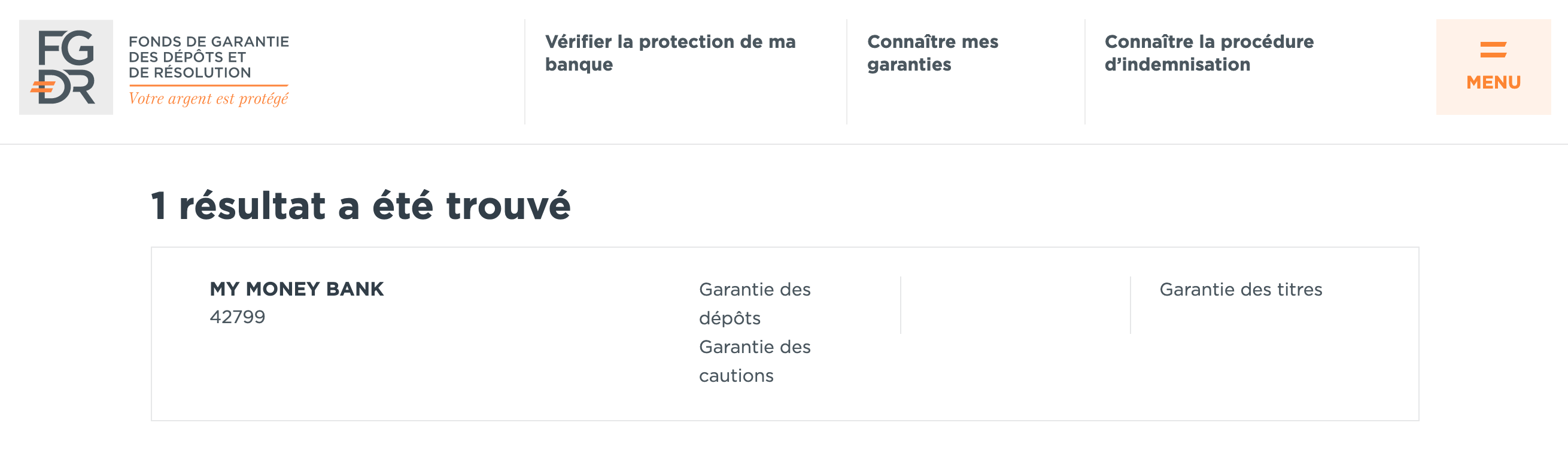The height and width of the screenshot is (450, 1568).
Task: Click the light orange menu button background
Action: coord(1493,67)
